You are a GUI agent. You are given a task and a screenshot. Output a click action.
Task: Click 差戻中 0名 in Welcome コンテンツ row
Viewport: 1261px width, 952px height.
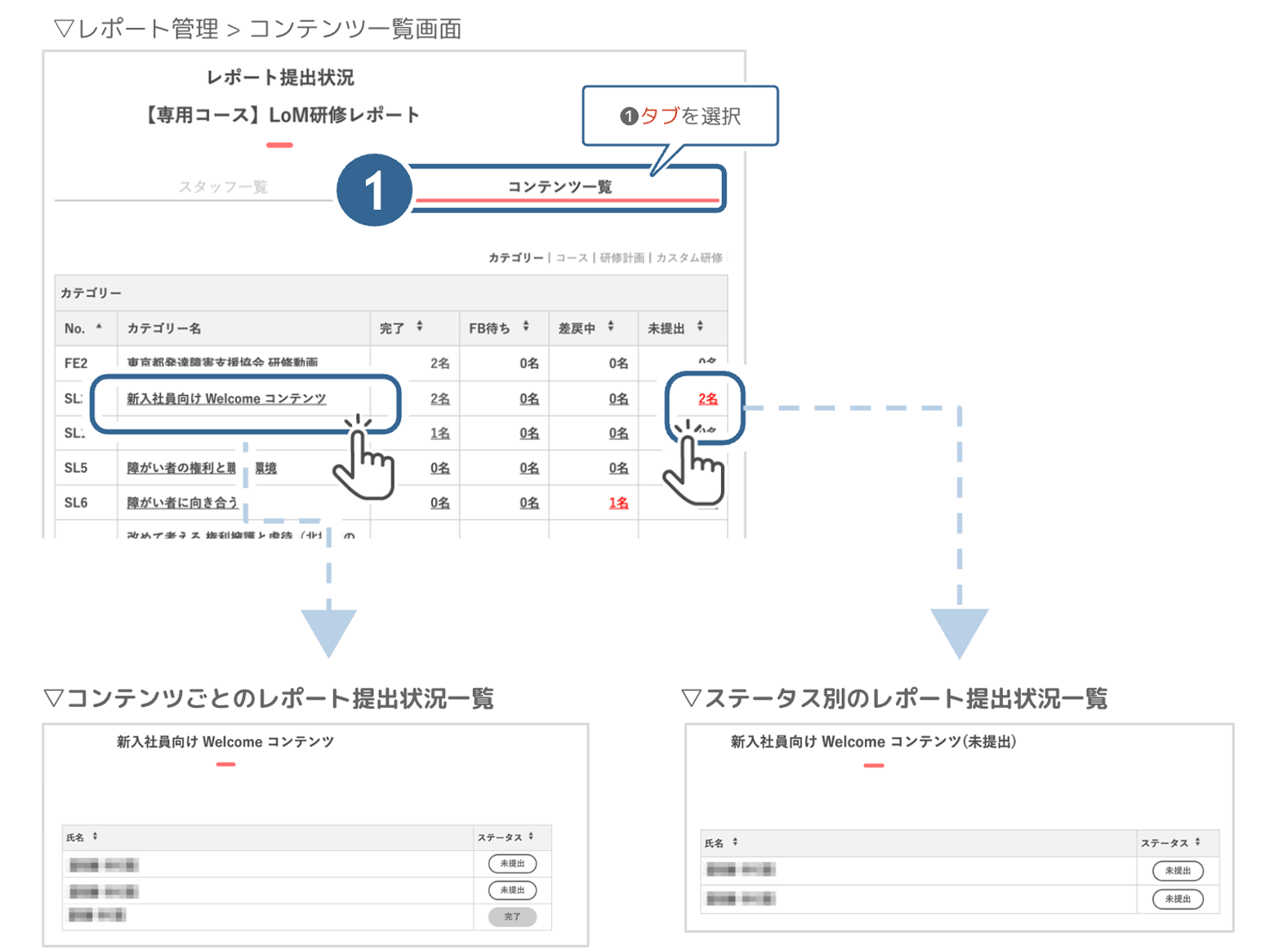point(618,398)
